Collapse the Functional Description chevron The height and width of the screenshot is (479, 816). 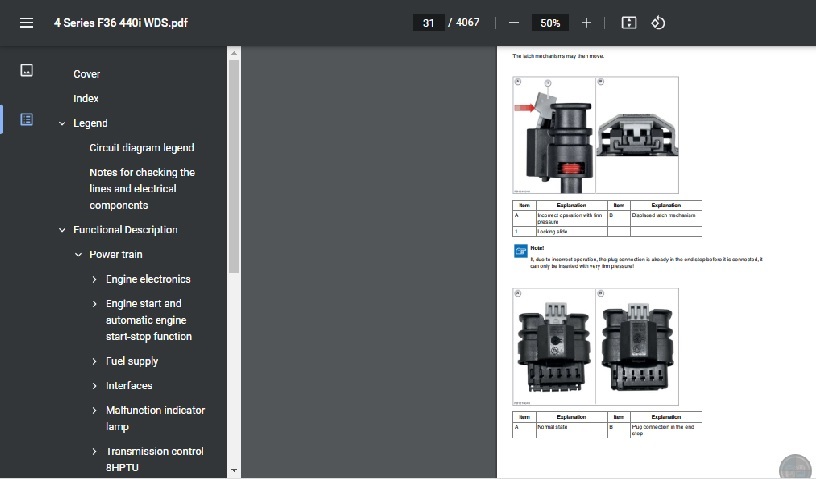pos(62,230)
